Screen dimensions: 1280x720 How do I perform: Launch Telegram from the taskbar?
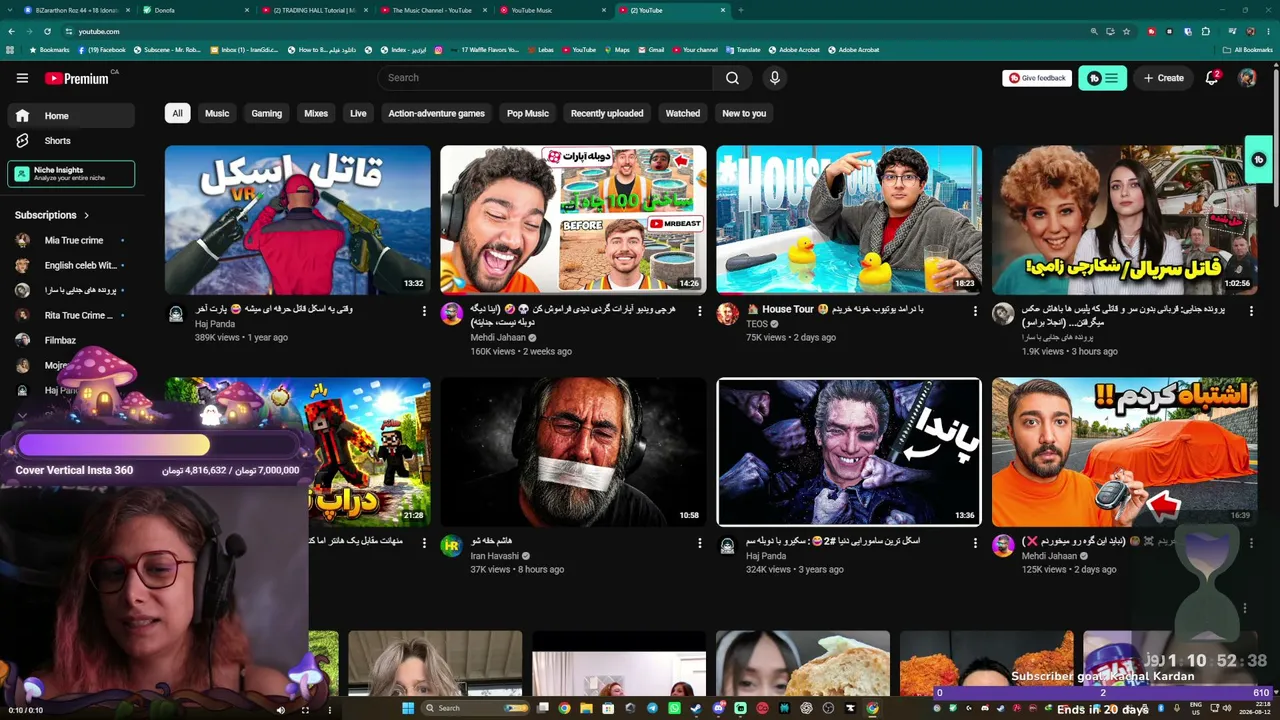click(x=652, y=708)
